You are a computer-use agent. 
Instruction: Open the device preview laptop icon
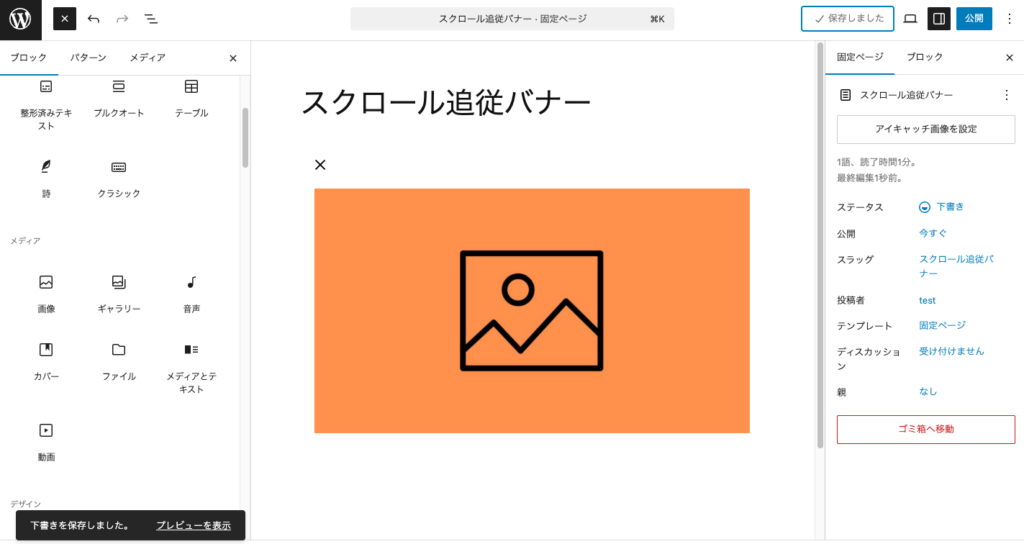click(910, 19)
